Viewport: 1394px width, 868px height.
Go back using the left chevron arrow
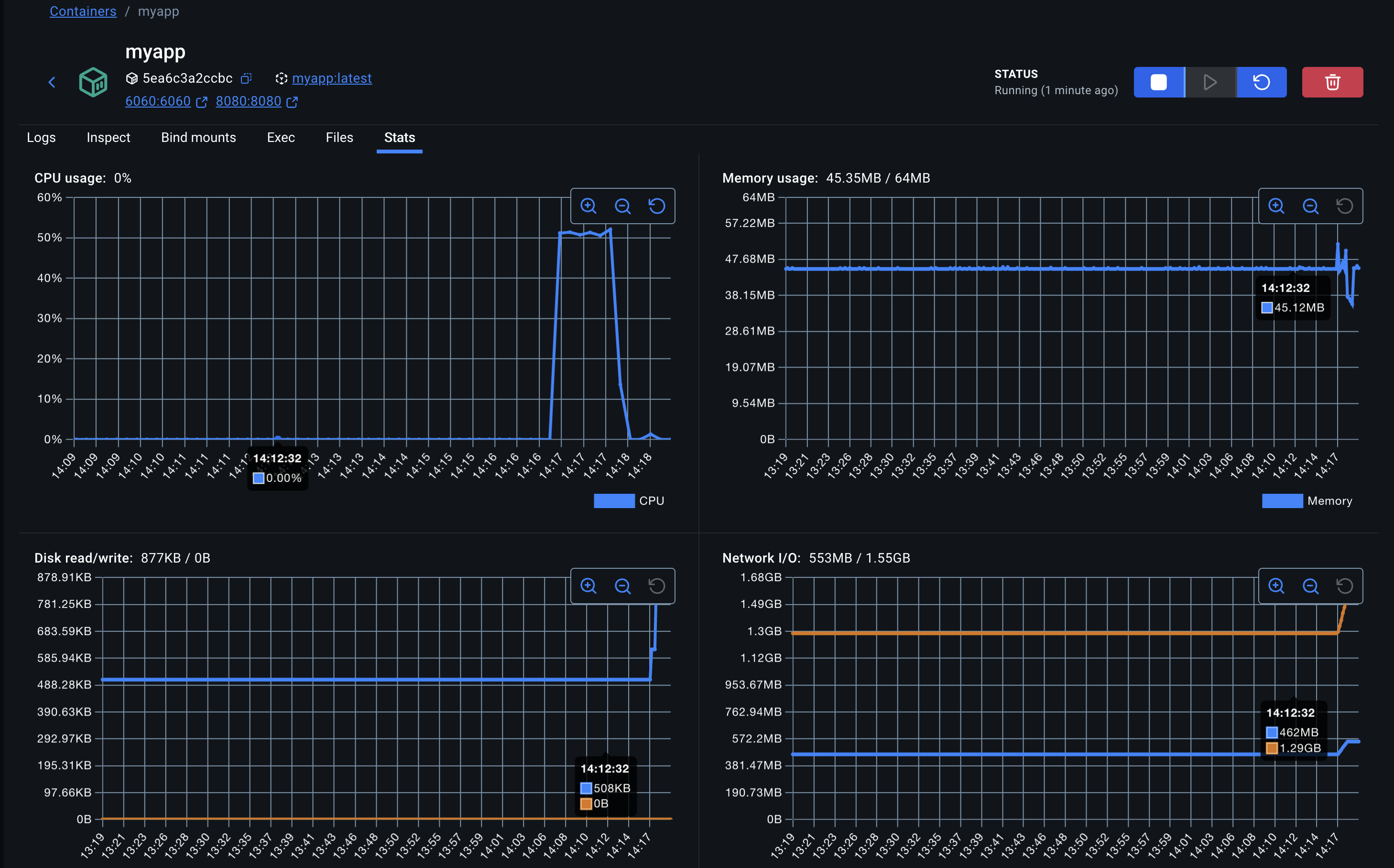coord(52,82)
